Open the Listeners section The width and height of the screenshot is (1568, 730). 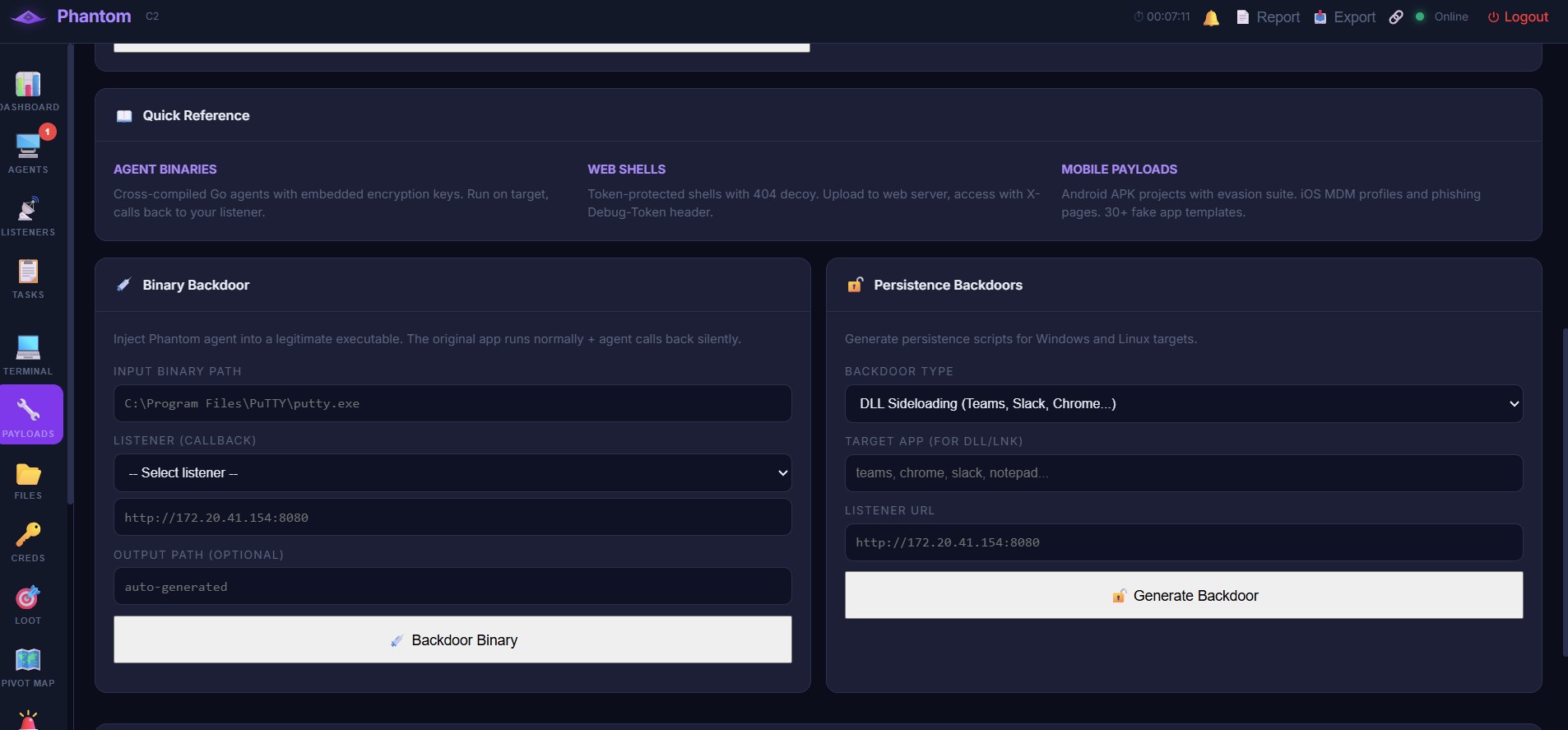[x=28, y=216]
